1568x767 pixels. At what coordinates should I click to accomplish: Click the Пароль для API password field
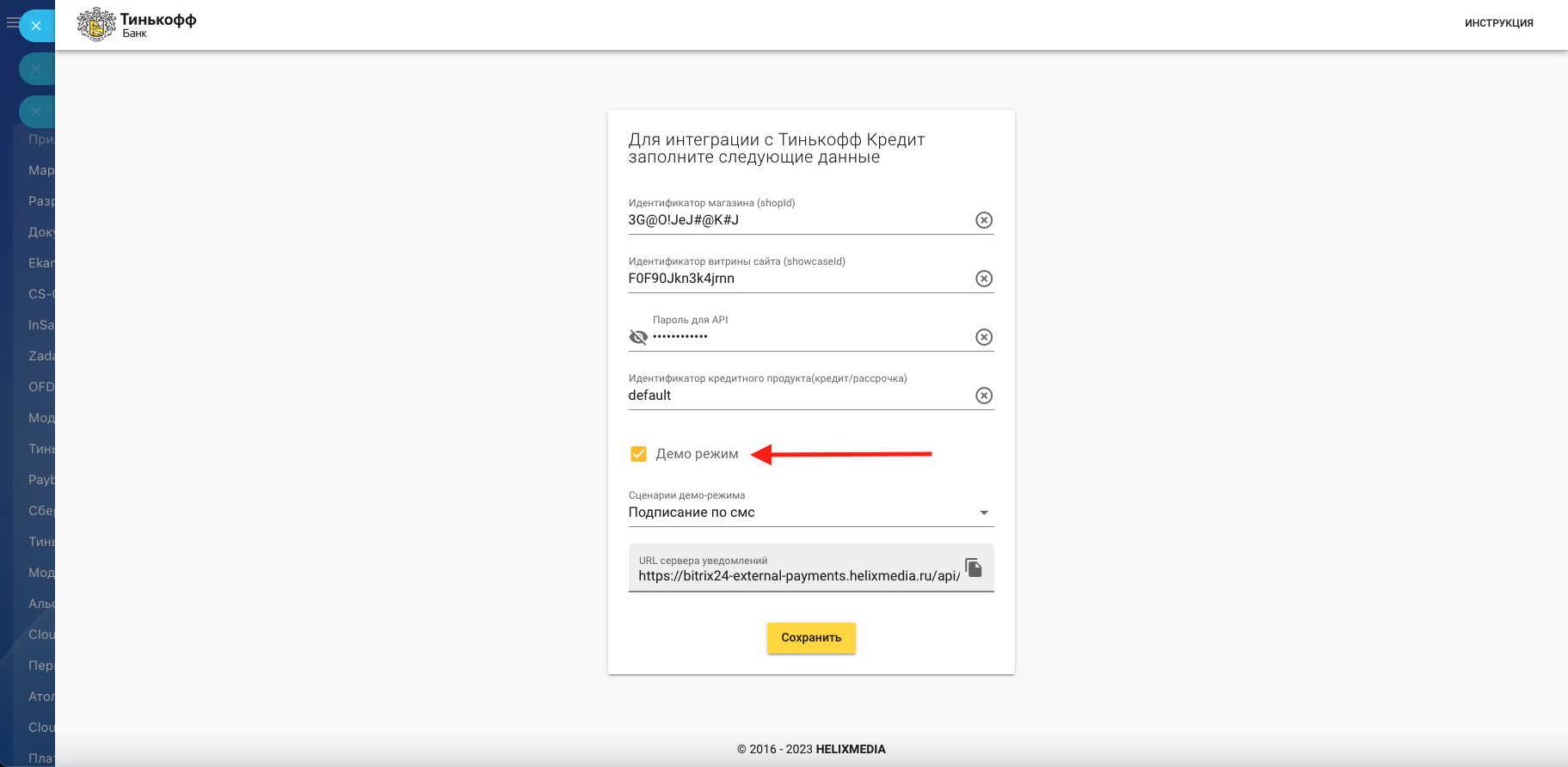click(811, 337)
